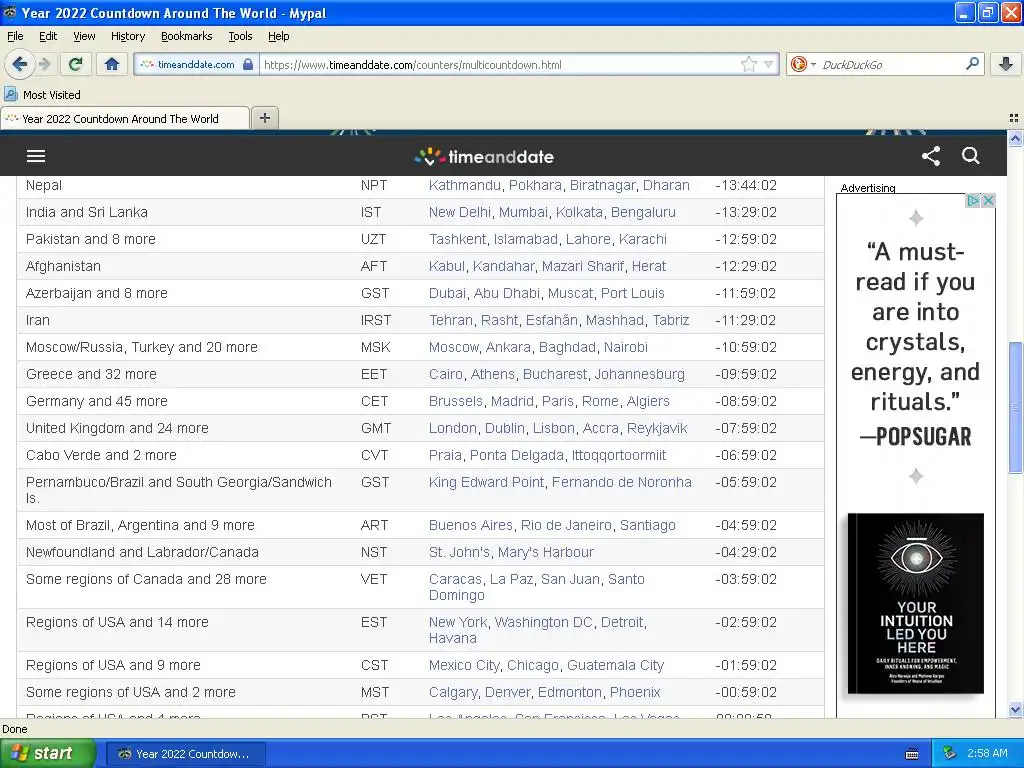Image resolution: width=1024 pixels, height=768 pixels.
Task: Click the browser Forward arrow
Action: [x=44, y=64]
